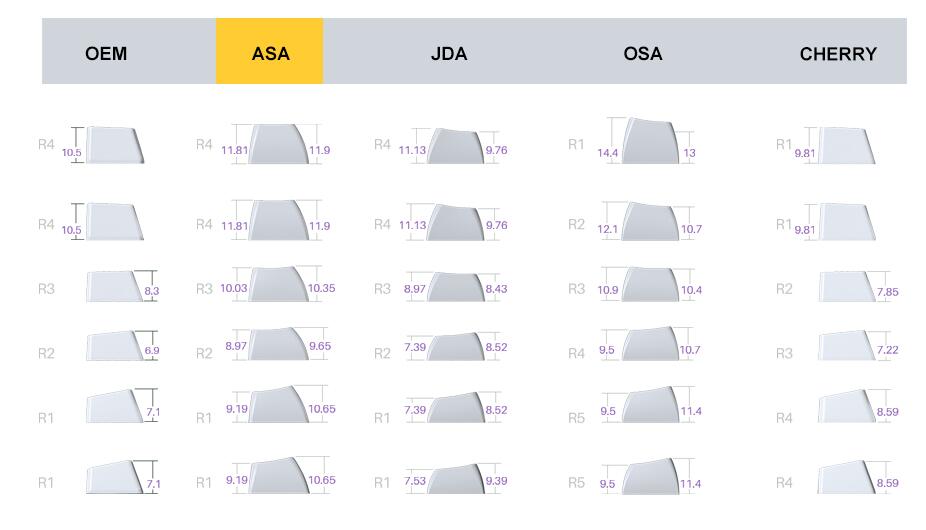Viewport: 926px width, 530px height.
Task: Click the OSA R2 keycap image
Action: click(650, 221)
